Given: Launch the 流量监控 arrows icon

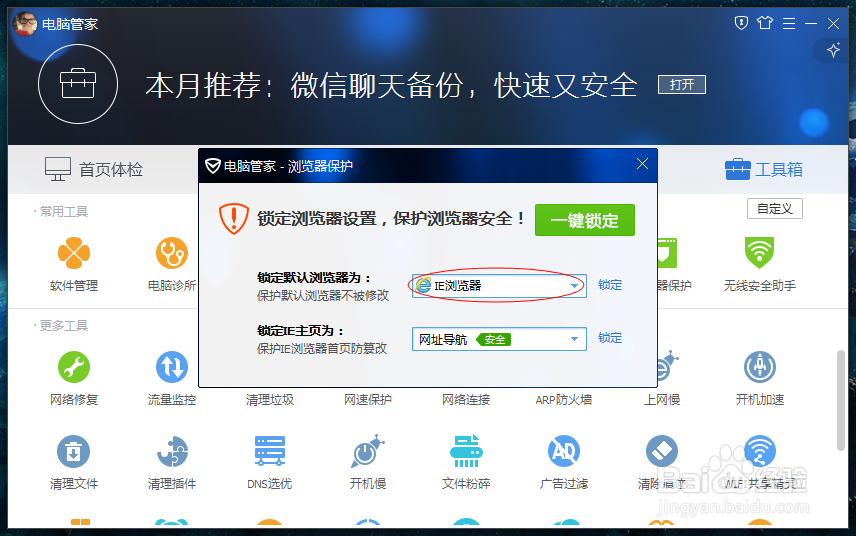Looking at the screenshot, I should [x=172, y=367].
